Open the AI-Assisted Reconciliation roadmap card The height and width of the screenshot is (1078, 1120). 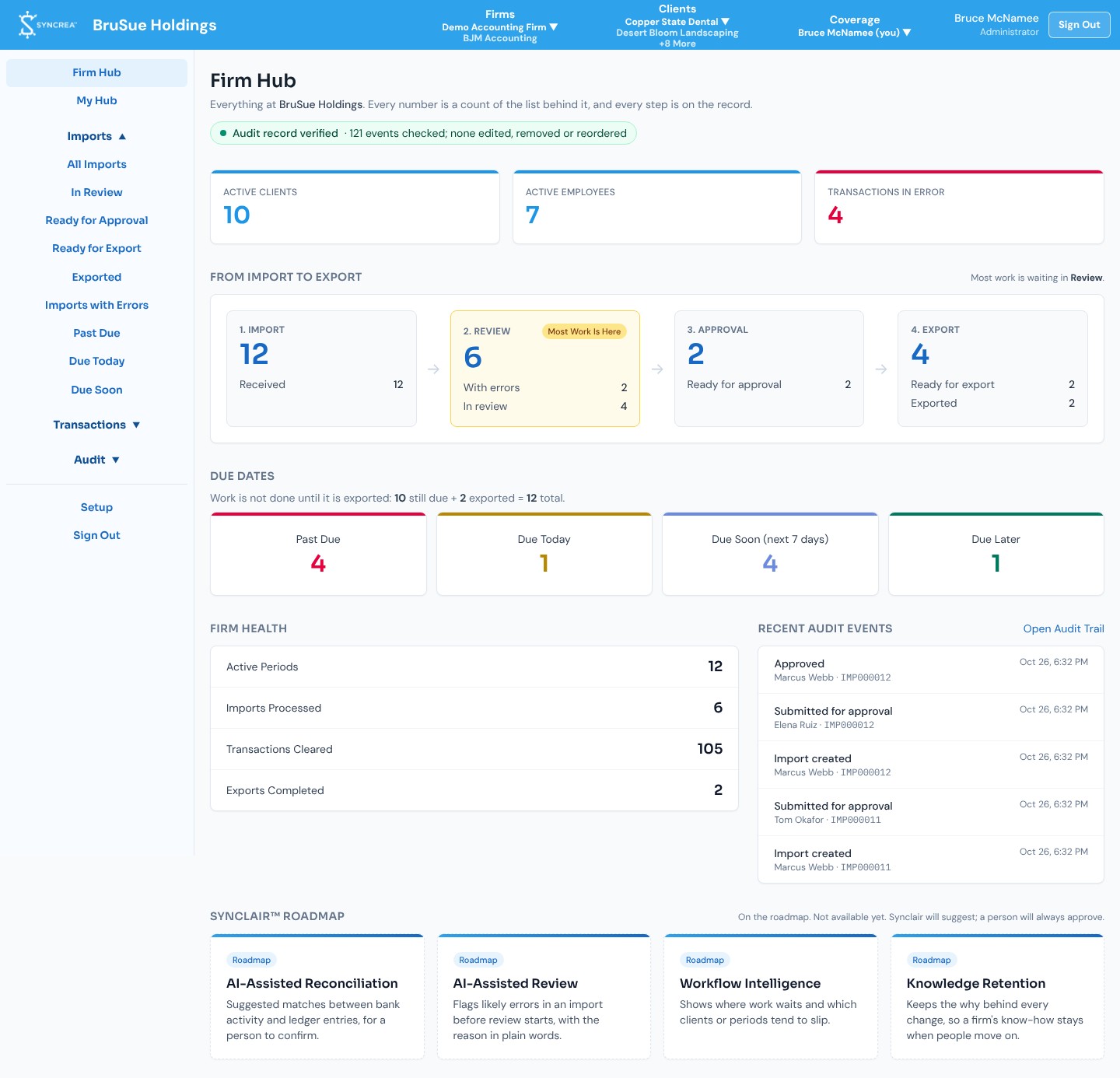317,996
